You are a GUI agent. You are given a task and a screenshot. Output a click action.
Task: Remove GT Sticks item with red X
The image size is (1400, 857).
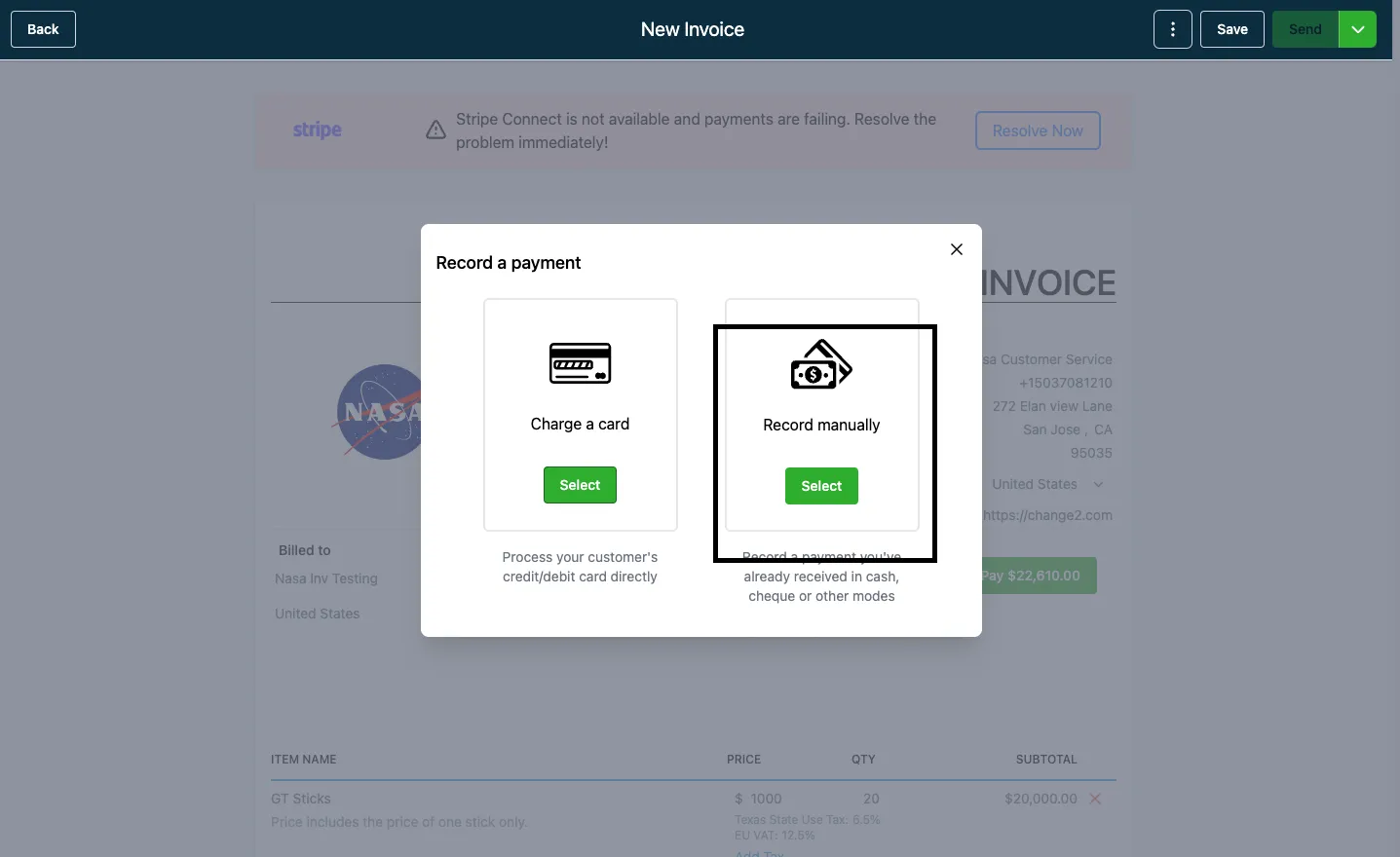click(1095, 799)
